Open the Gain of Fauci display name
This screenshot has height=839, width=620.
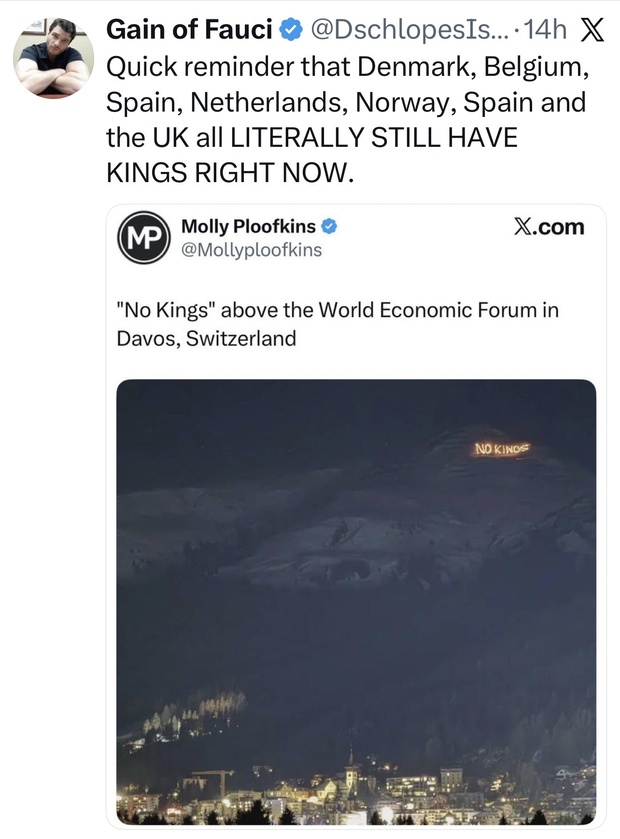pos(189,31)
